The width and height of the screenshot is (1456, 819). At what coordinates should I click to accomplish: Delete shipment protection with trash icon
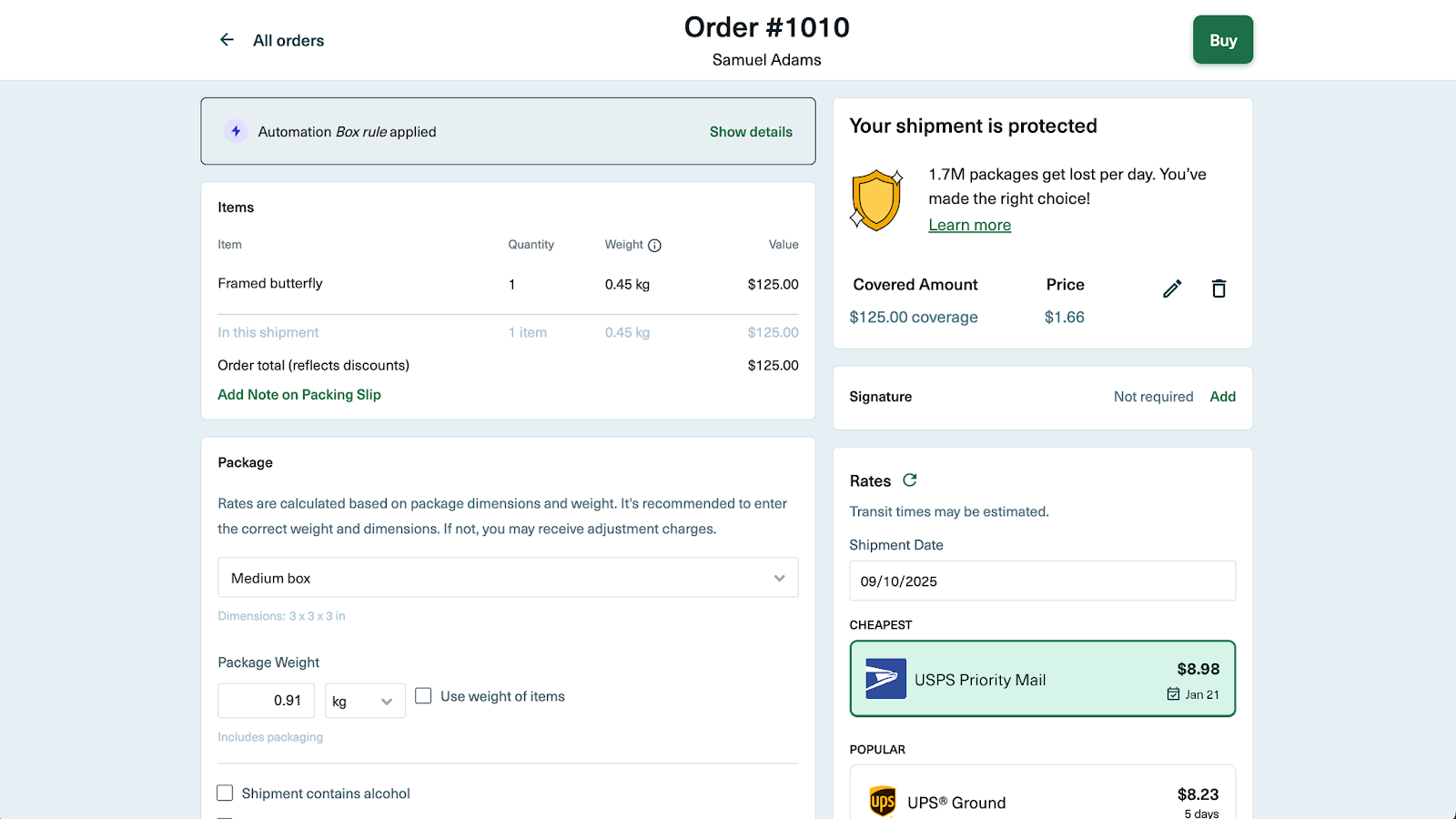(x=1218, y=289)
